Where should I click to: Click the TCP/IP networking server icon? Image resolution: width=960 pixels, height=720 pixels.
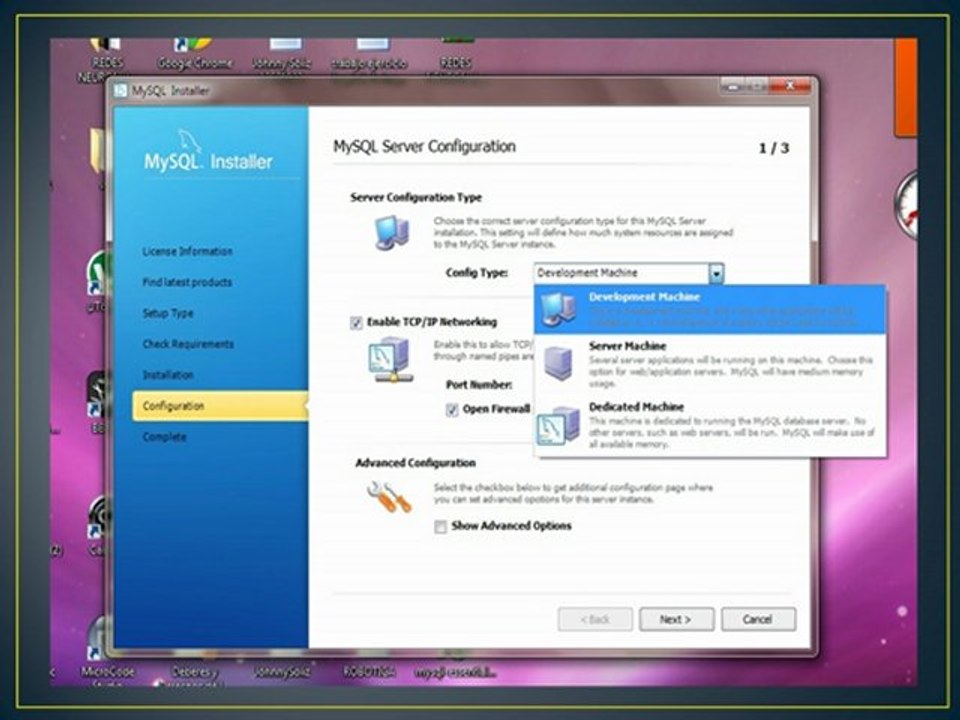click(390, 361)
